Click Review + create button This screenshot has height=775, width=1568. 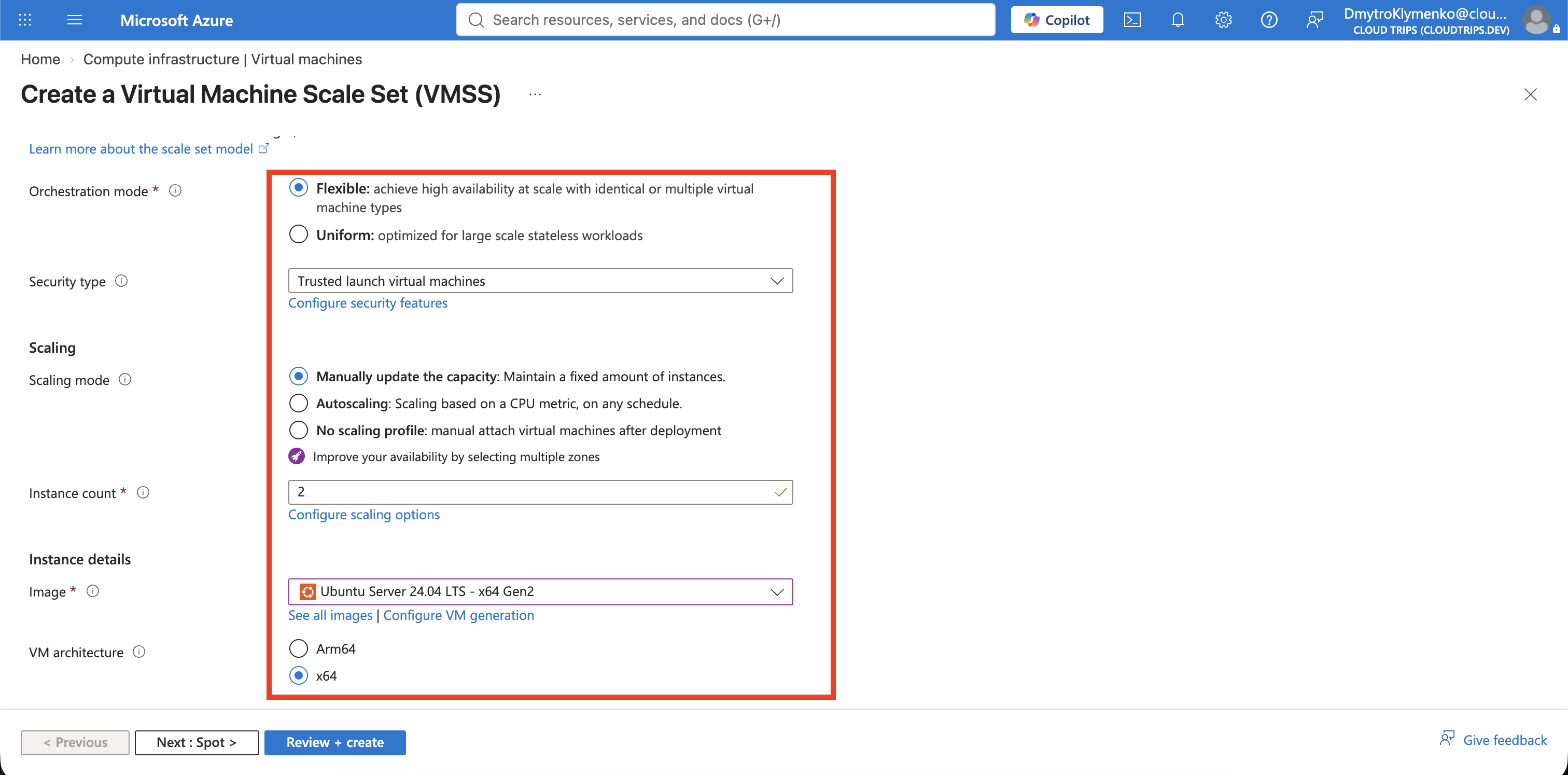tap(335, 743)
